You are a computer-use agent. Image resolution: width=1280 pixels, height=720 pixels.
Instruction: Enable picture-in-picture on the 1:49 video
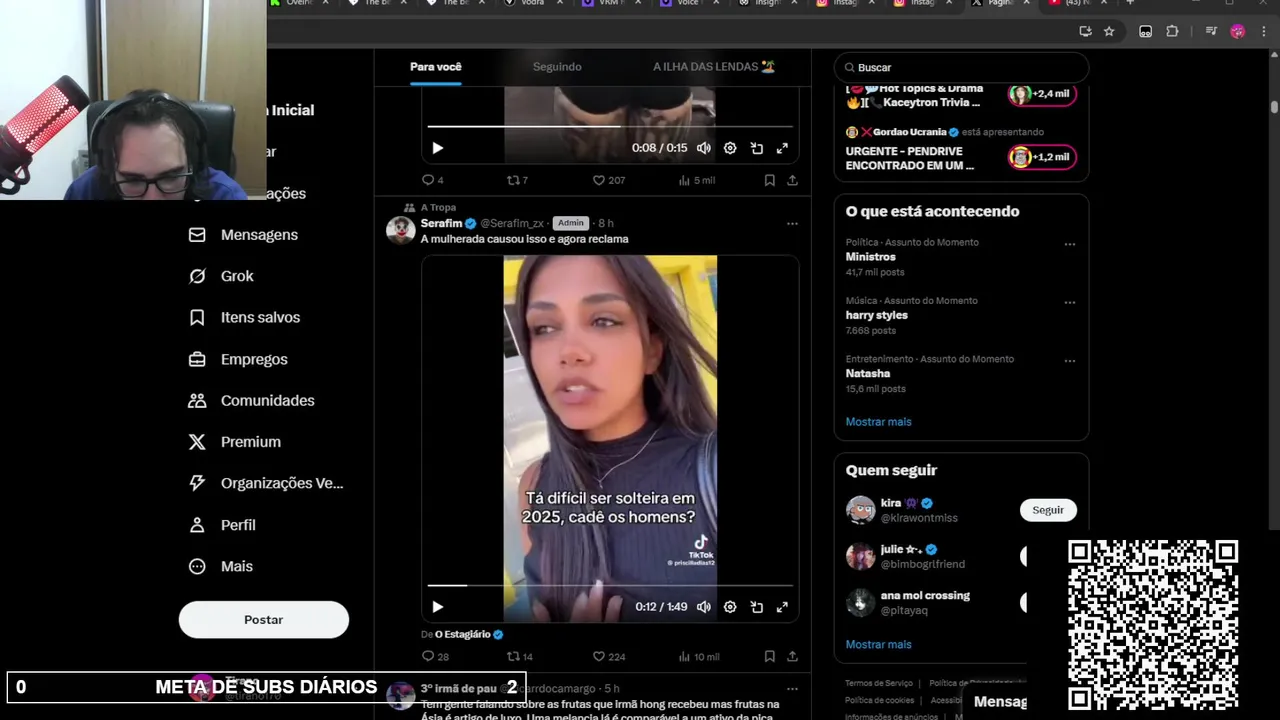757,607
